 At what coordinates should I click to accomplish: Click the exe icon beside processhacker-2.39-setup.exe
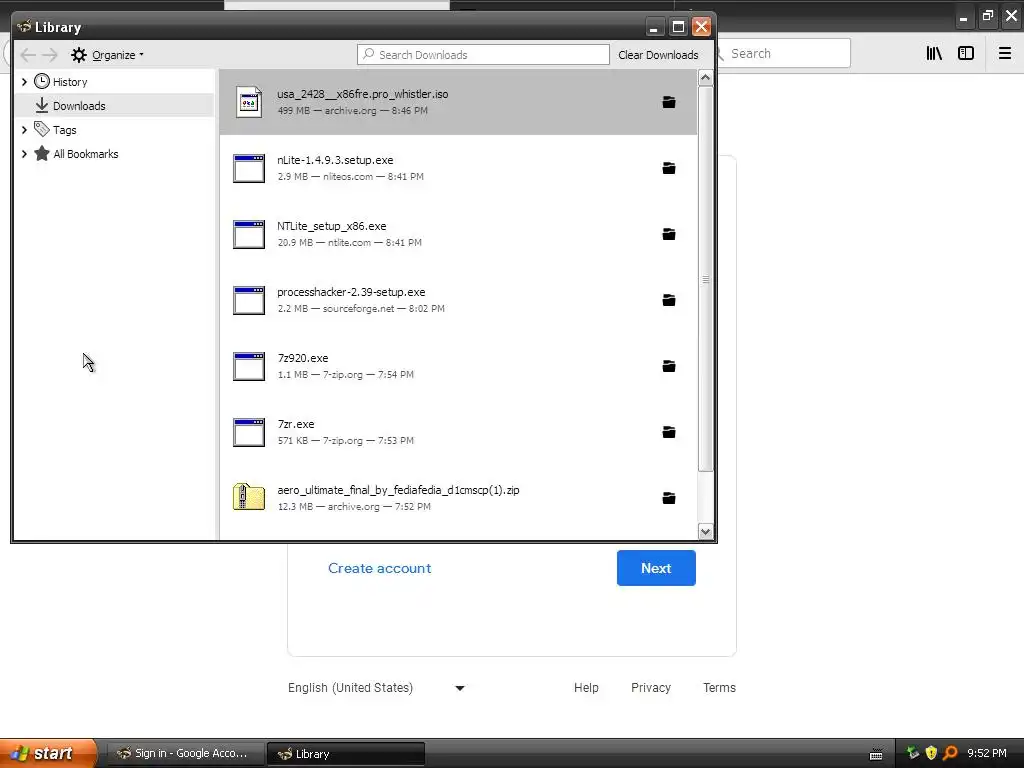point(249,300)
